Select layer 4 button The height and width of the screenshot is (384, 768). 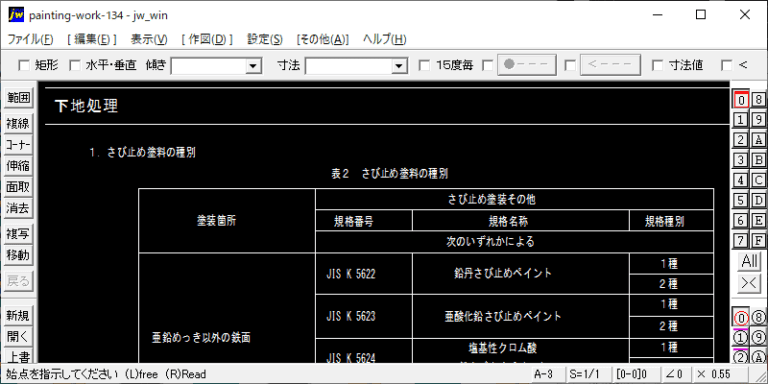(x=741, y=180)
